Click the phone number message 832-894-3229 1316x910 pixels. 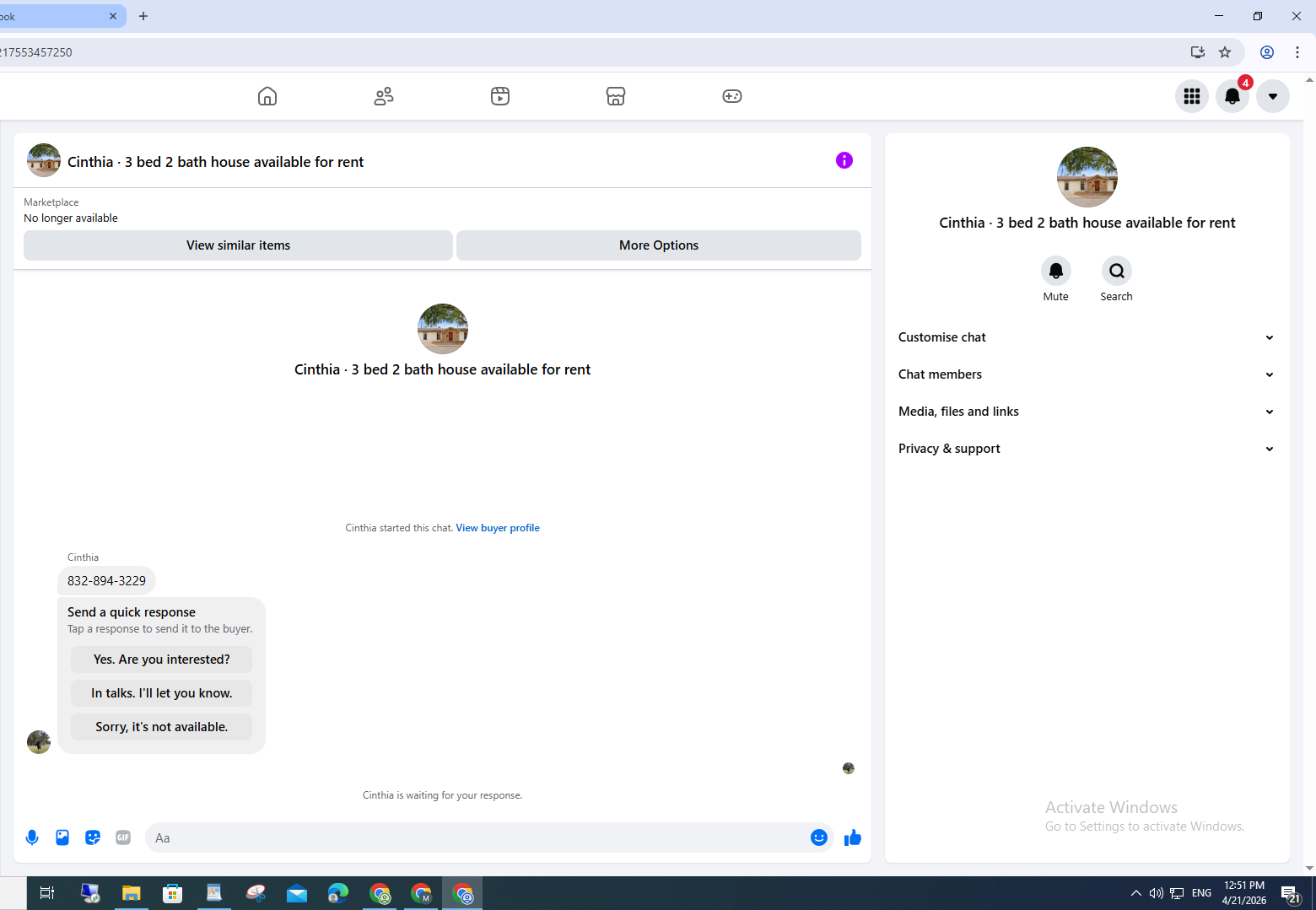pos(106,581)
